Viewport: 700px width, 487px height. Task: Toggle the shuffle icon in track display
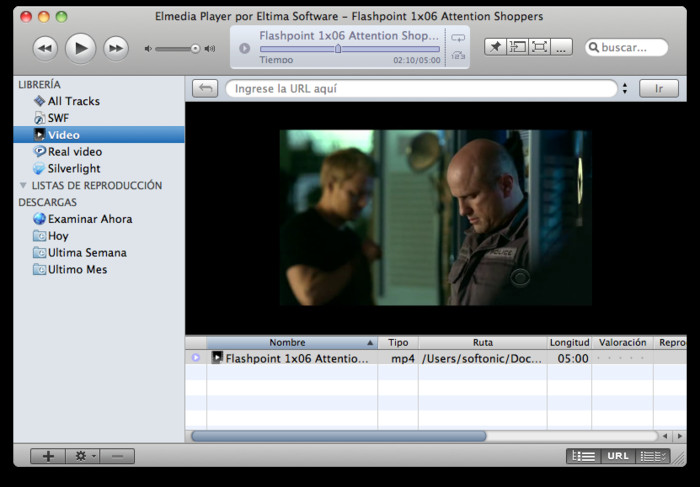tap(458, 55)
